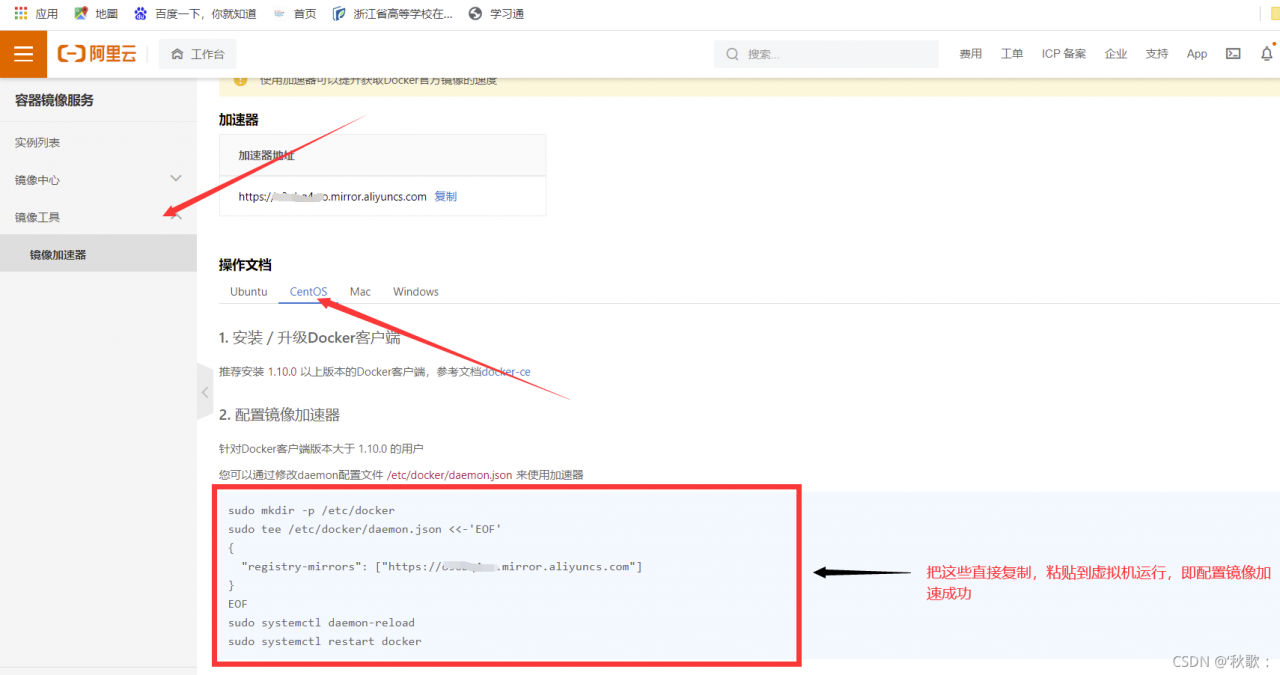Open the 地图 bookmark
The image size is (1280, 675).
(96, 14)
